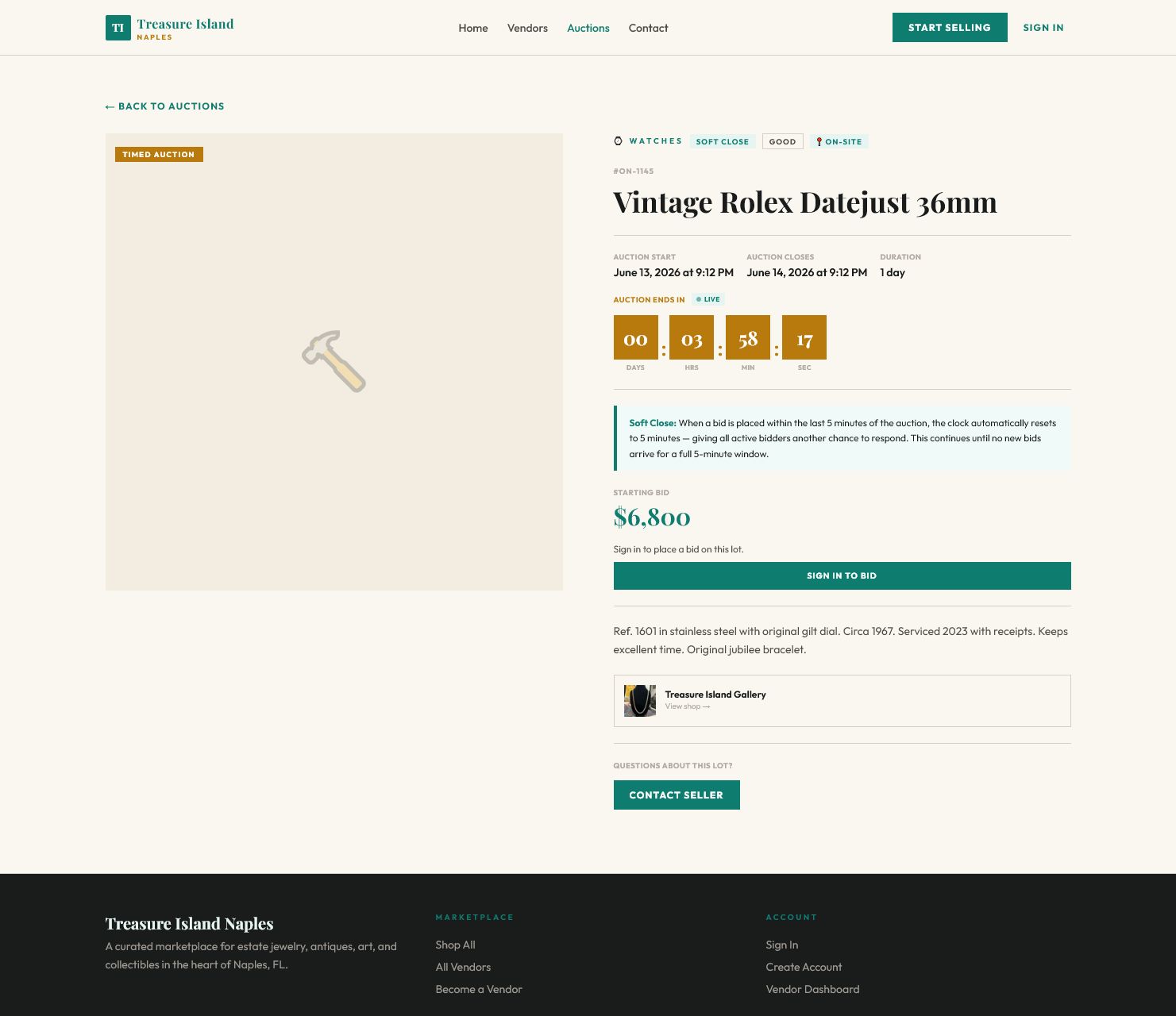The height and width of the screenshot is (1016, 1176).
Task: Open Create Account footer link
Action: pos(804,967)
